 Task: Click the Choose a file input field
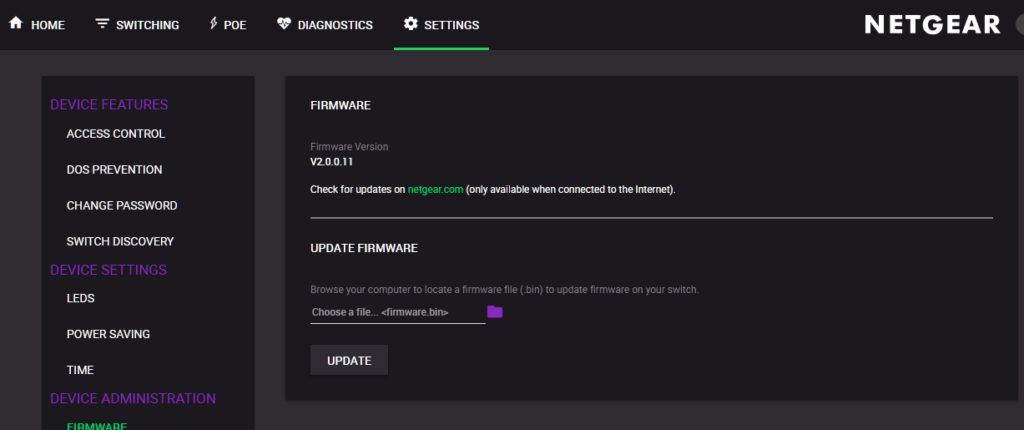398,312
